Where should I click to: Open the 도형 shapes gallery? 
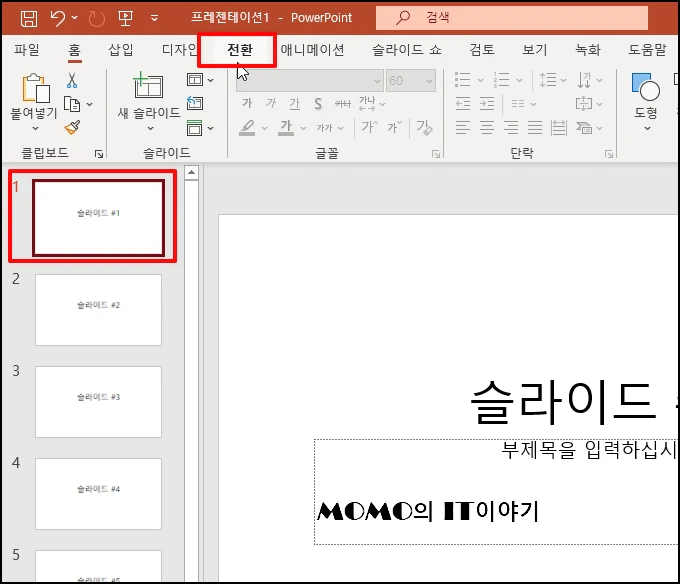point(646,101)
